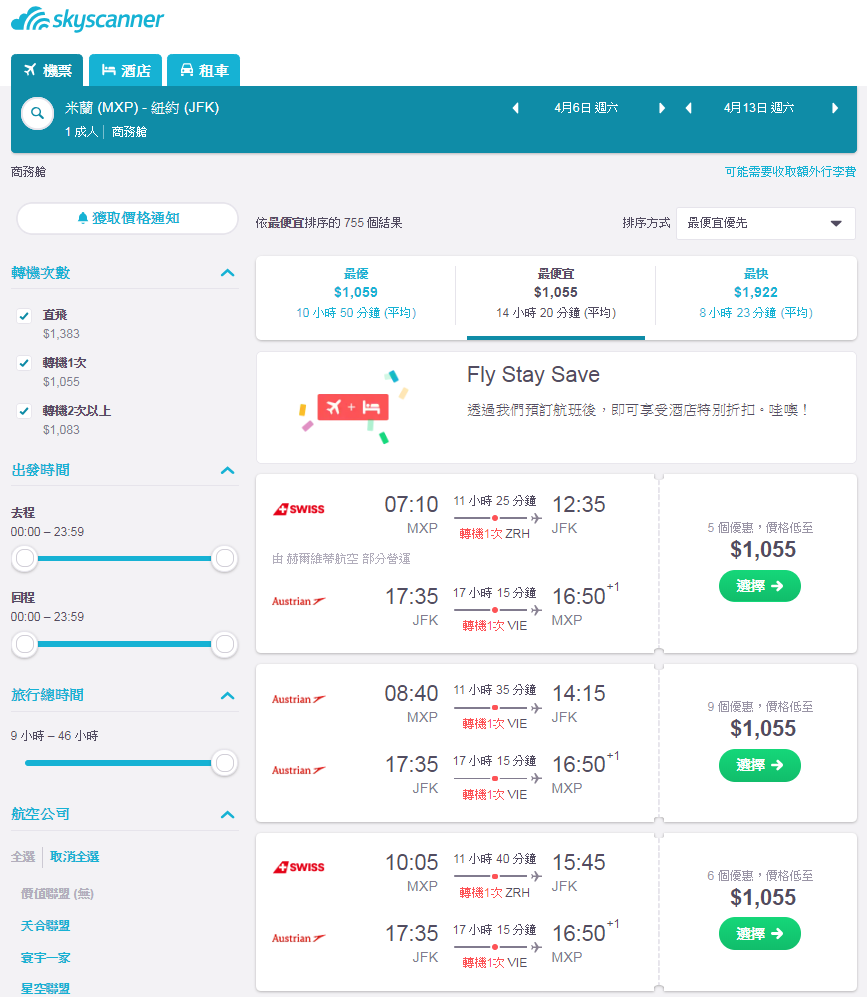Screen dimensions: 867x997
Task: Select the 最優 $1,059 tab
Action: pos(356,293)
